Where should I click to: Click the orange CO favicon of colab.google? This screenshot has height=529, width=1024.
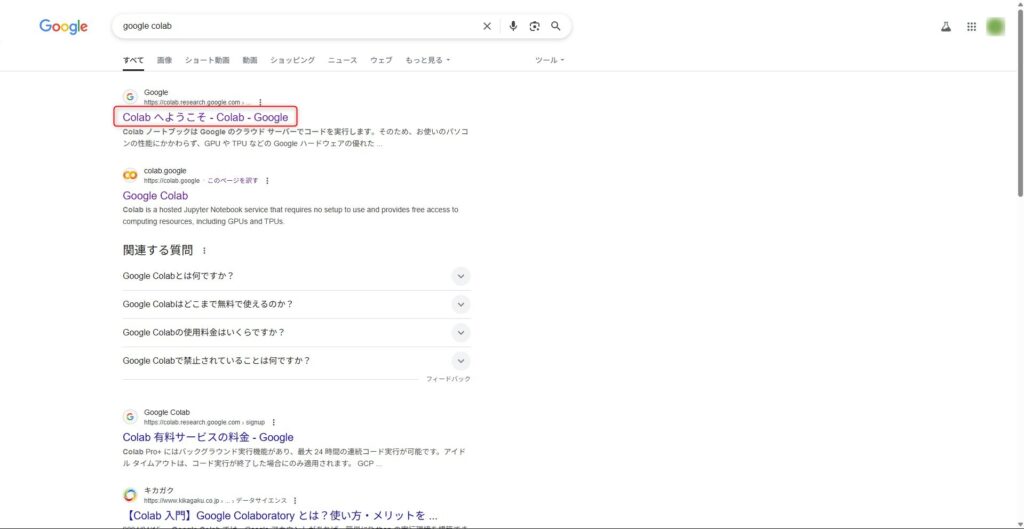tap(131, 175)
